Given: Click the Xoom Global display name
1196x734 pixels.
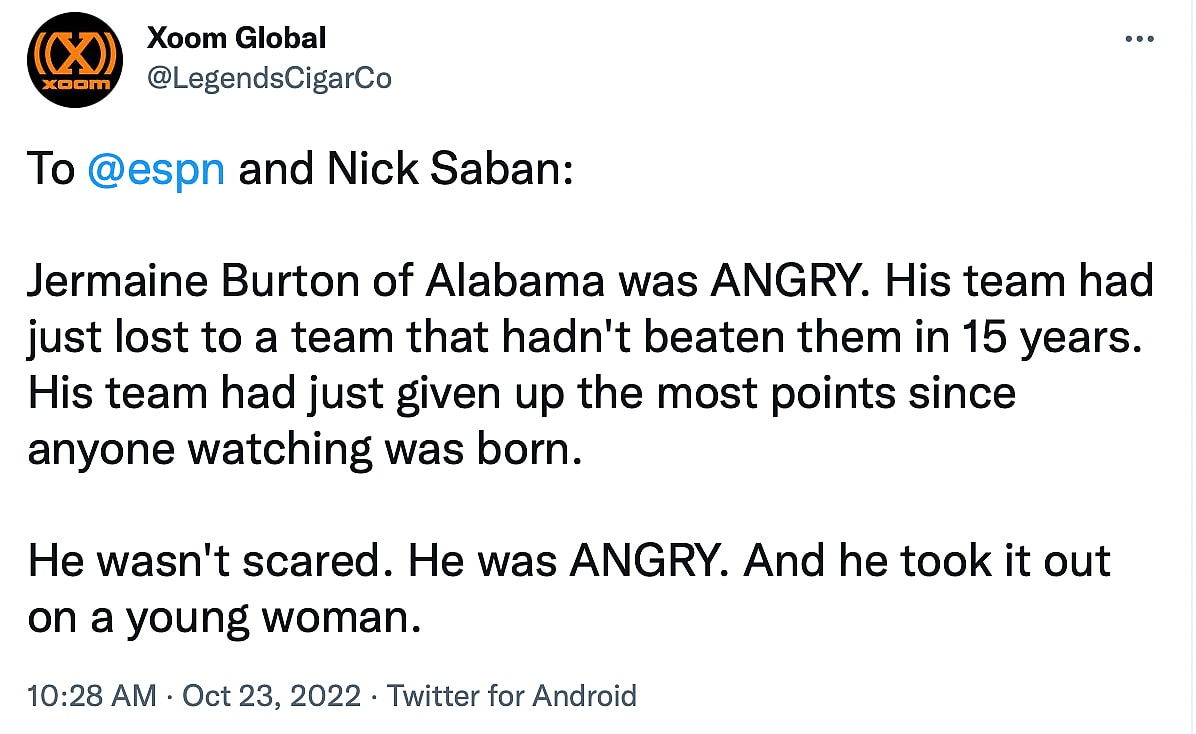Looking at the screenshot, I should click(x=236, y=38).
